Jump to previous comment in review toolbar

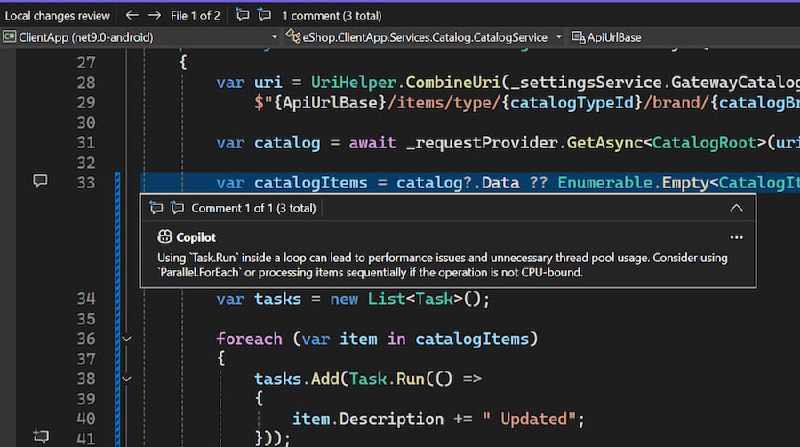243,15
